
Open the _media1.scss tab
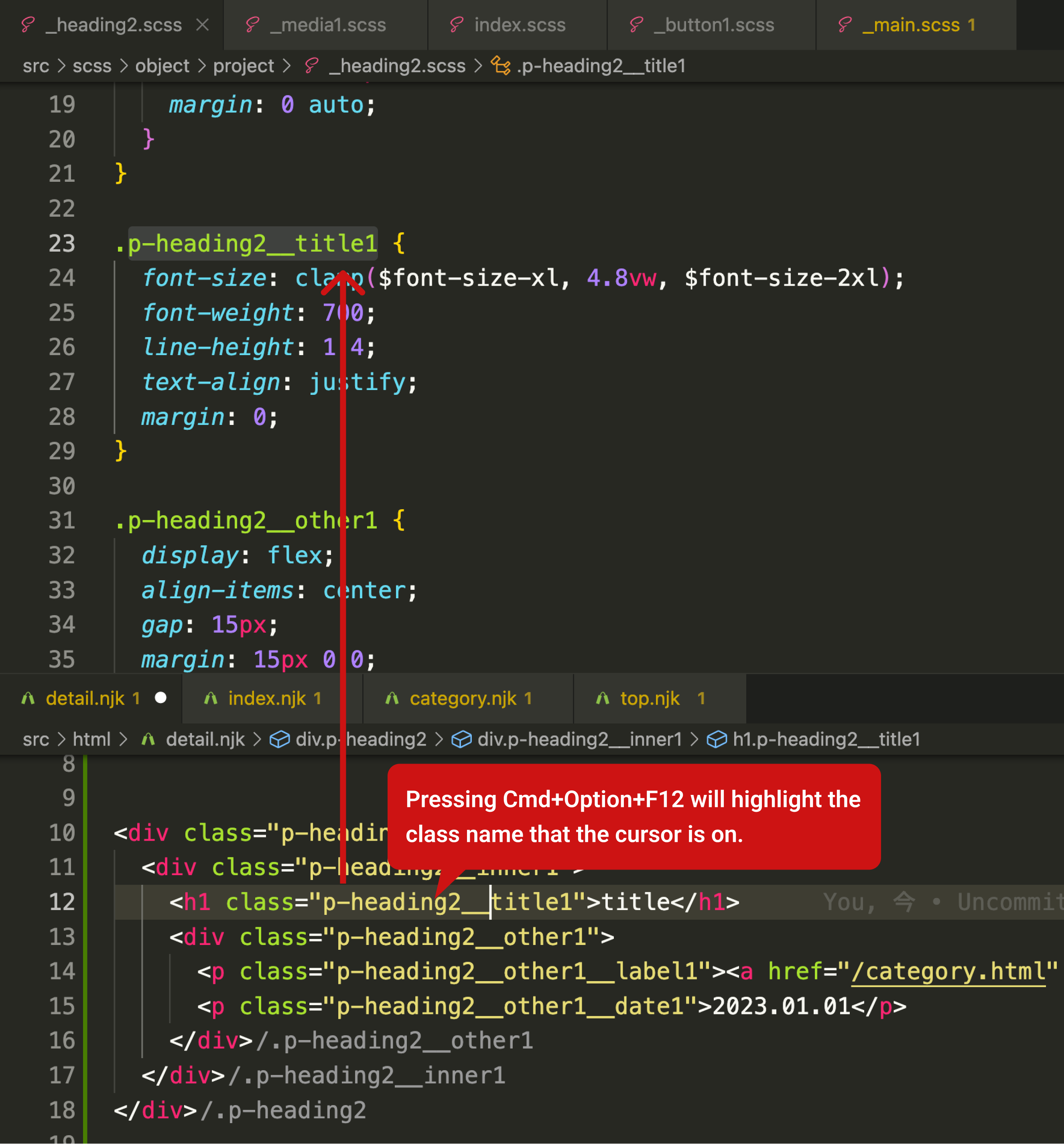[325, 25]
